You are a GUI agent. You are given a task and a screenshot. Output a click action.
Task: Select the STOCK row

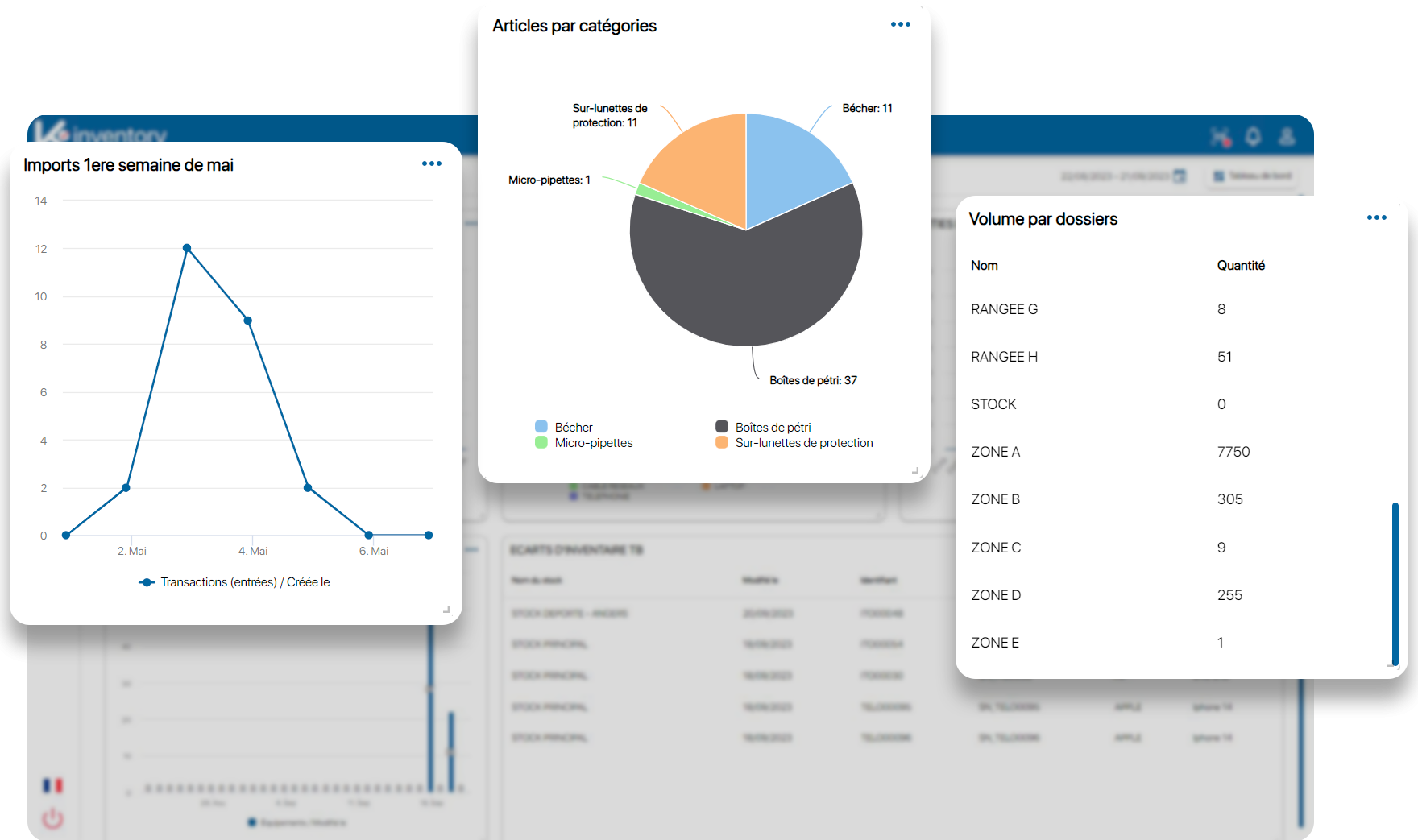click(x=1177, y=404)
